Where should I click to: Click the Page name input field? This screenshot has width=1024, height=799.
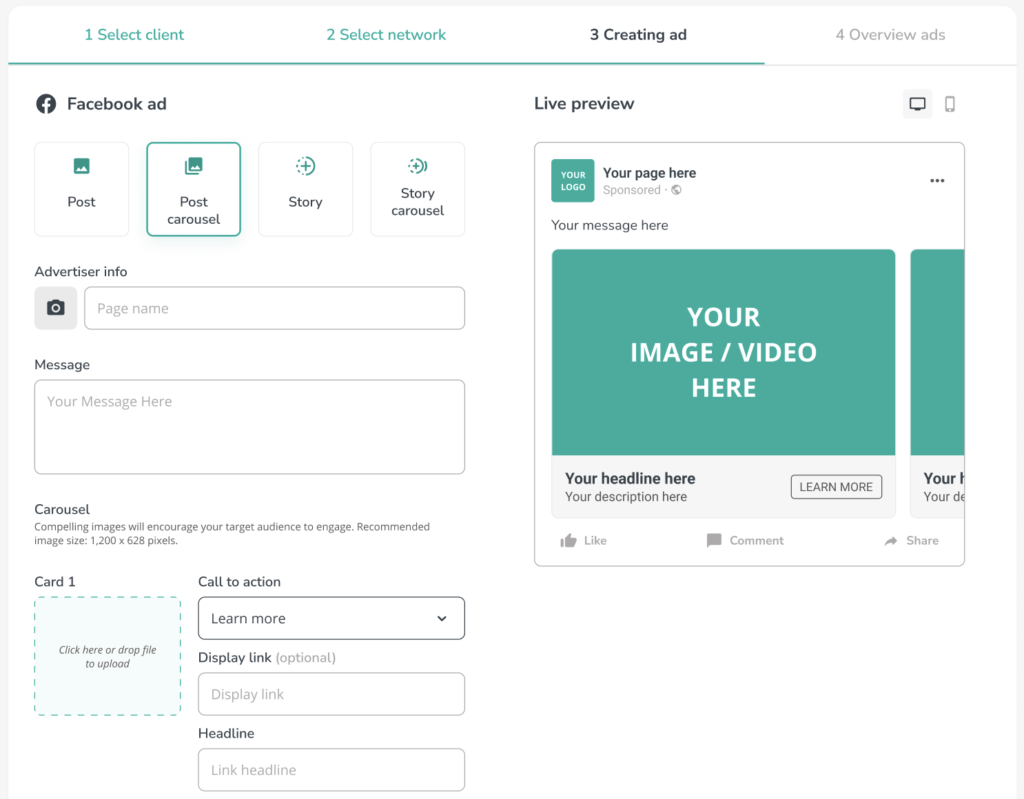pyautogui.click(x=274, y=308)
